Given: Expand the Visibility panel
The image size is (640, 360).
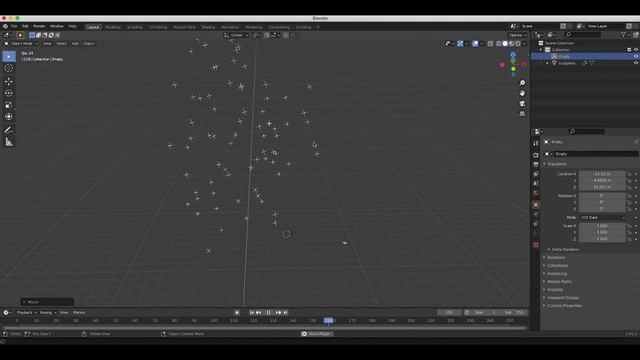Looking at the screenshot, I should (x=555, y=290).
